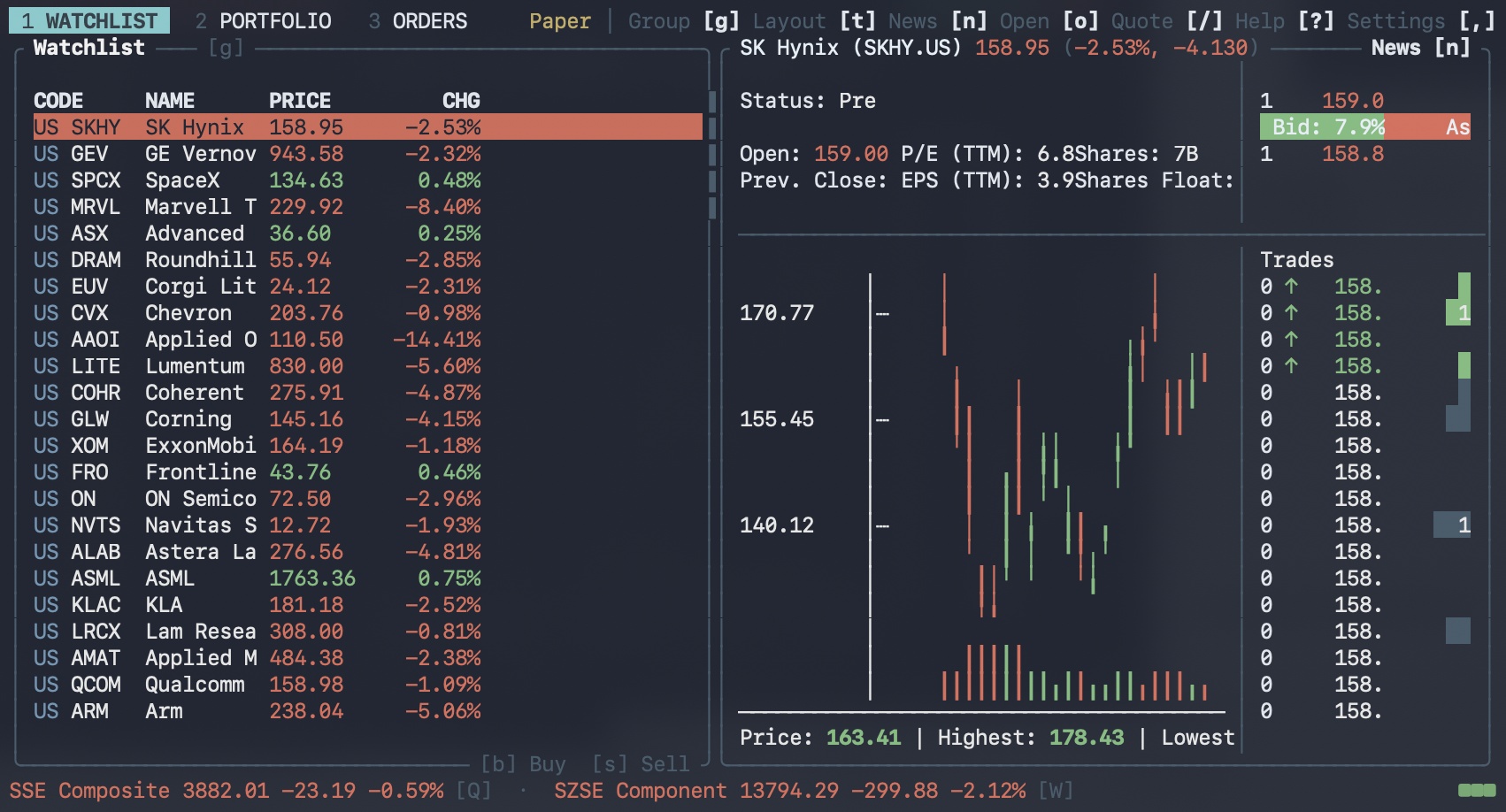Select the Astera Labs ALAB row
Image resolution: width=1506 pixels, height=812 pixels.
(368, 551)
